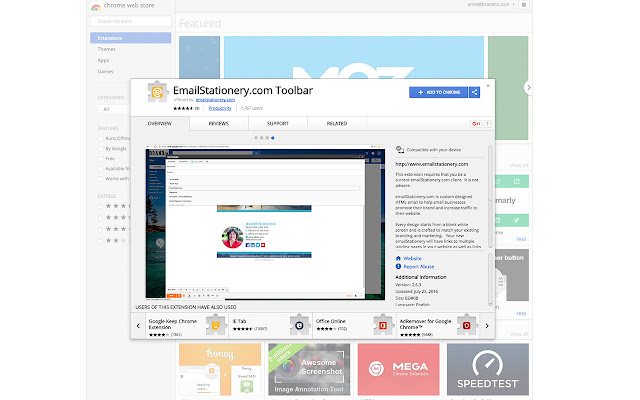Click the Google Keep extension puzzle icon
Screen dimensions: 640x400
pos(216,325)
